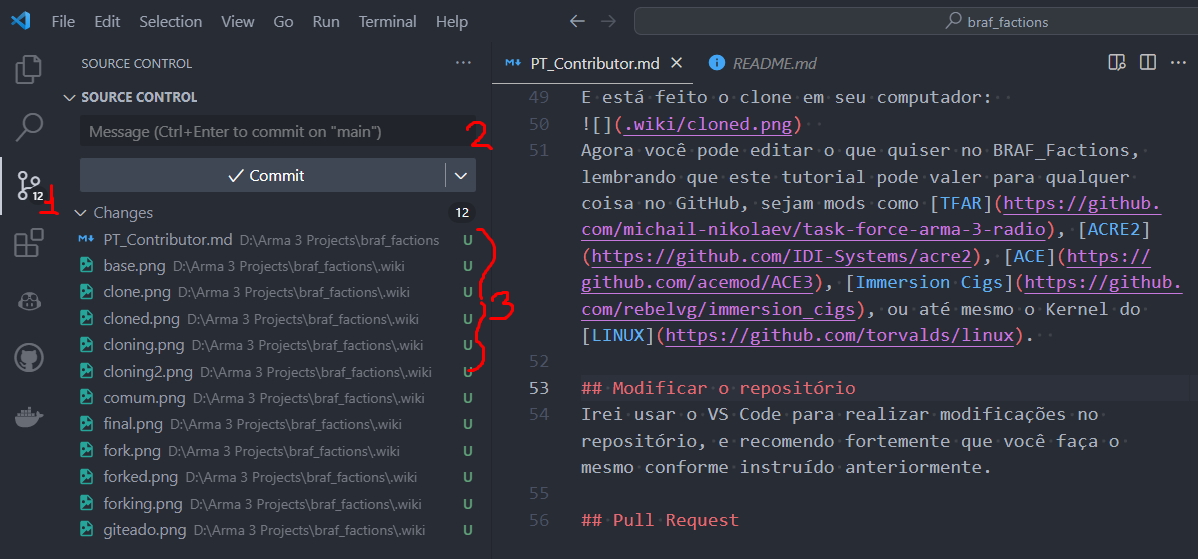The height and width of the screenshot is (559, 1198).
Task: Open commit options dropdown arrow
Action: (461, 176)
